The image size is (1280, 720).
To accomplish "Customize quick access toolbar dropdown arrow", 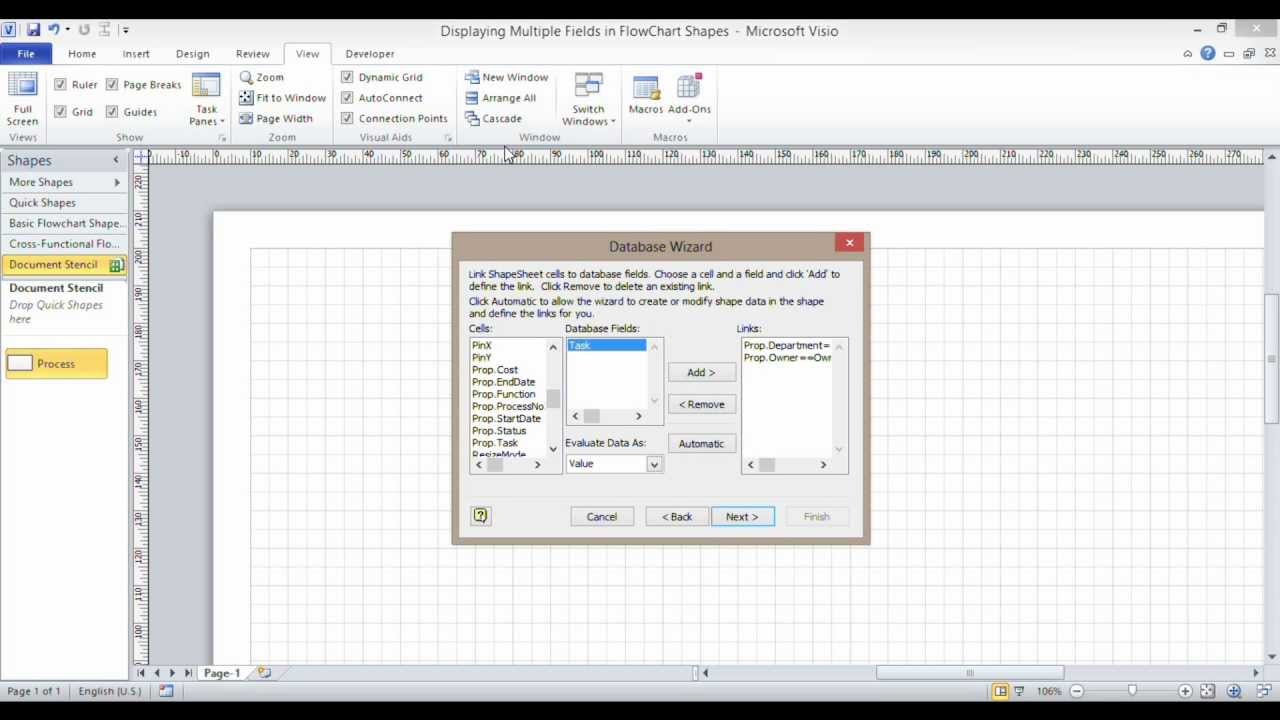I will [x=126, y=30].
